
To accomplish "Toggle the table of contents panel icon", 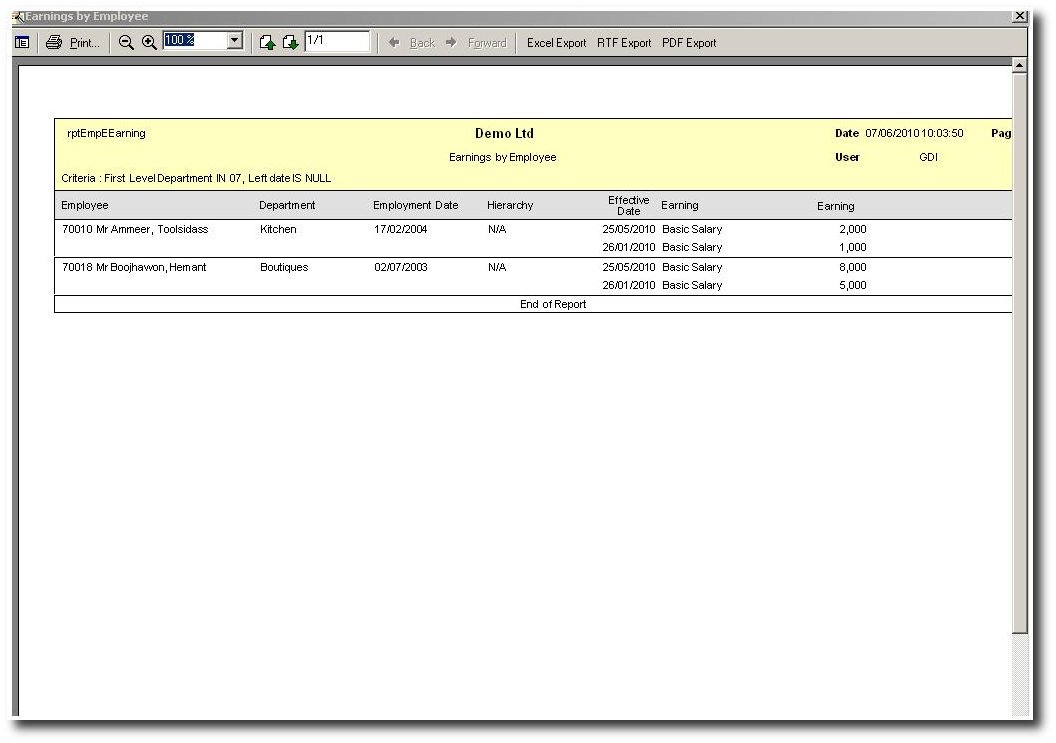I will pos(22,43).
